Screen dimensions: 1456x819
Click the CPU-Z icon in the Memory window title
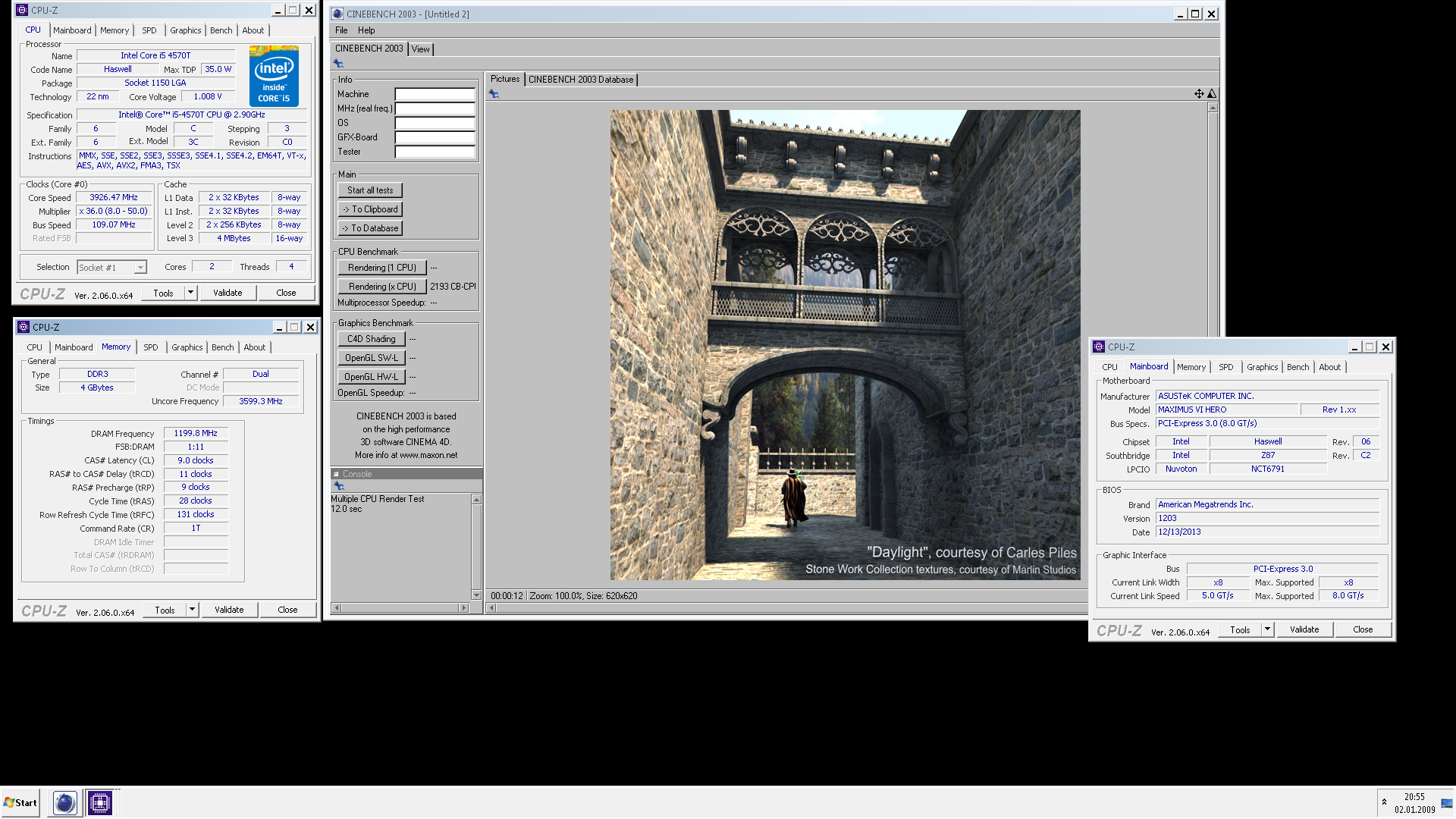(x=24, y=327)
